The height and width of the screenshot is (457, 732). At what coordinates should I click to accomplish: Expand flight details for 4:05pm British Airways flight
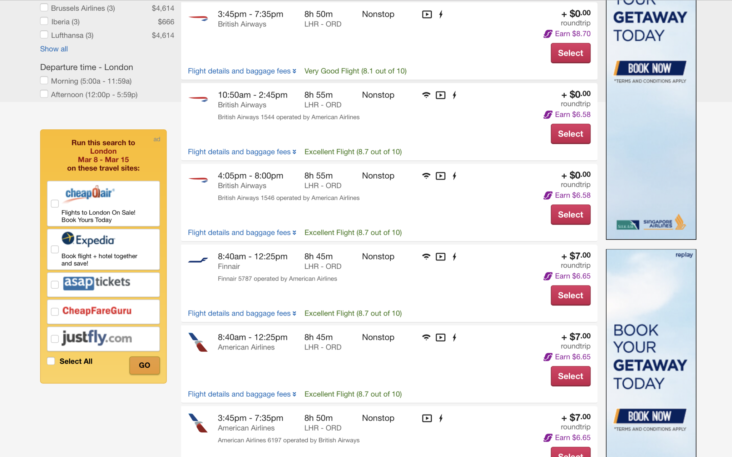pos(242,232)
